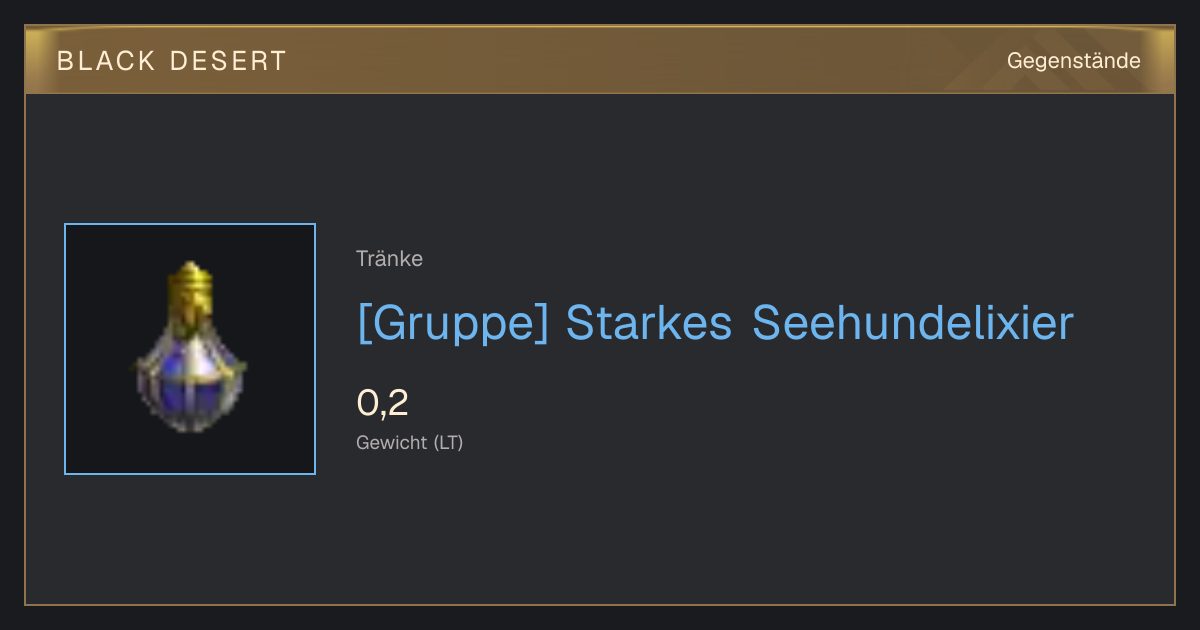Viewport: 1200px width, 630px height.
Task: Click the word Starkes in the item title
Action: click(650, 323)
